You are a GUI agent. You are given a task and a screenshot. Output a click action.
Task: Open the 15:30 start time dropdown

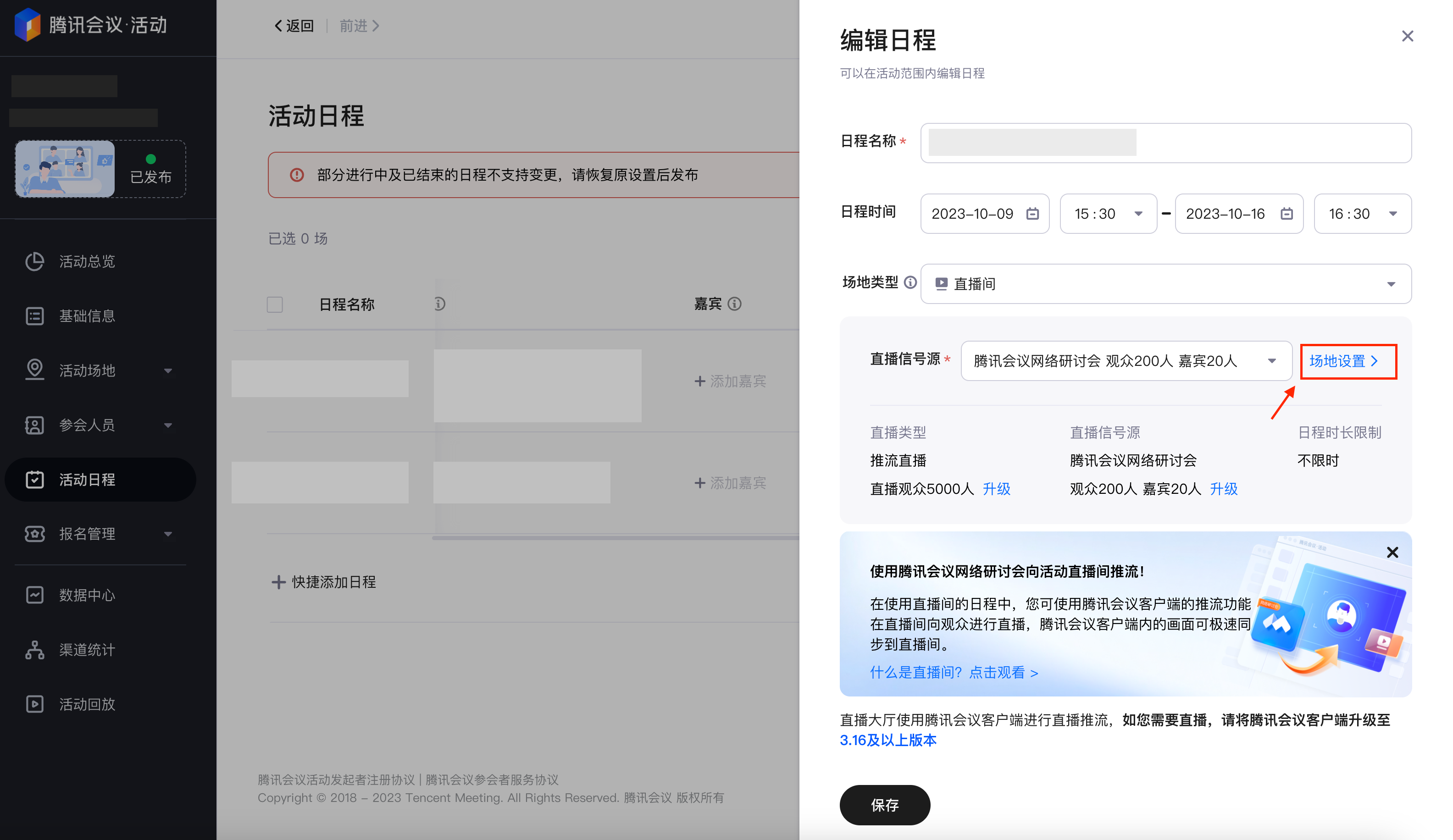tap(1108, 214)
